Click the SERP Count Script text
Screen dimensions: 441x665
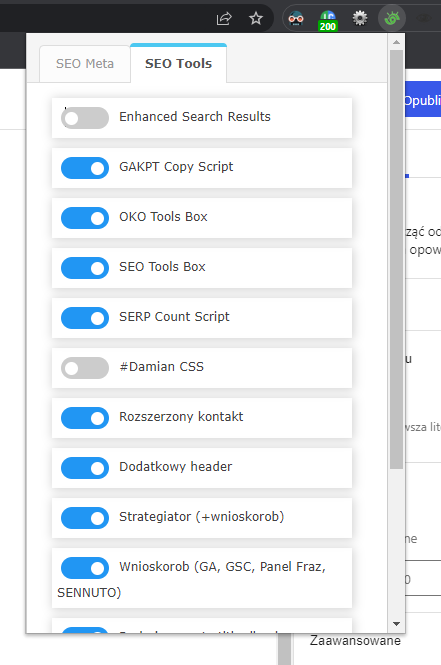174,317
